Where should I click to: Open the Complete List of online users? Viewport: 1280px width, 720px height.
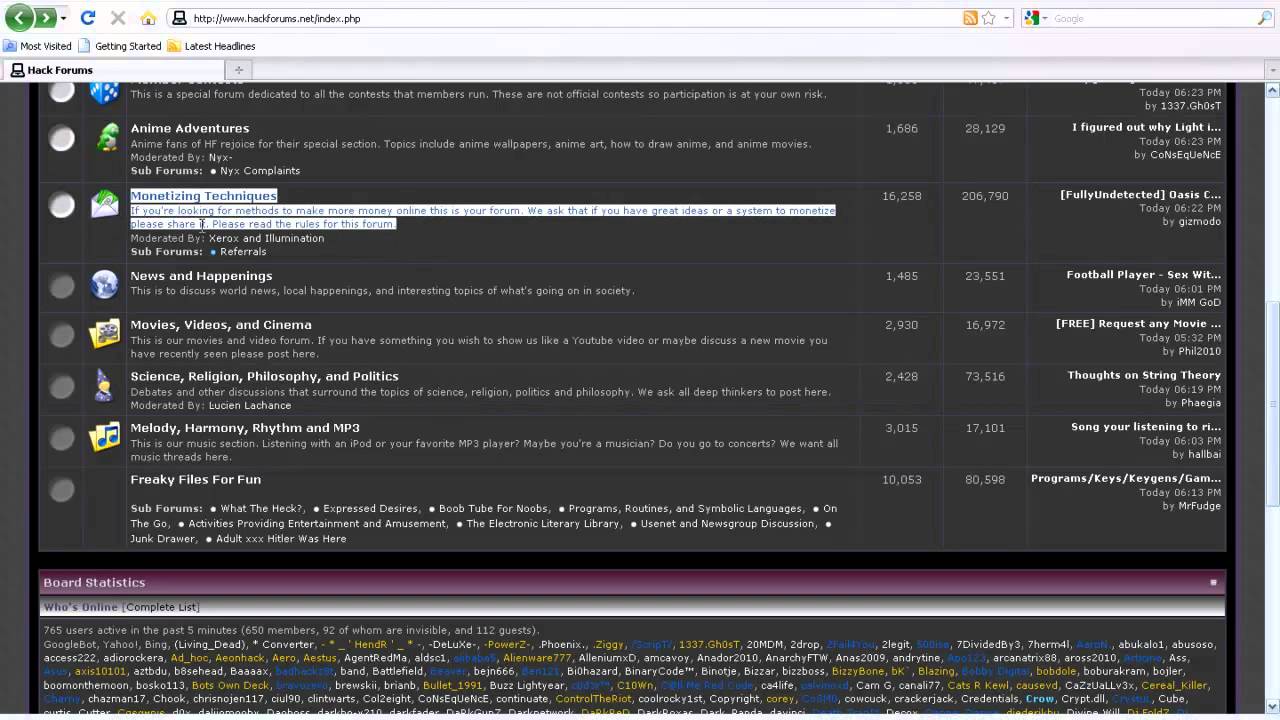[161, 607]
